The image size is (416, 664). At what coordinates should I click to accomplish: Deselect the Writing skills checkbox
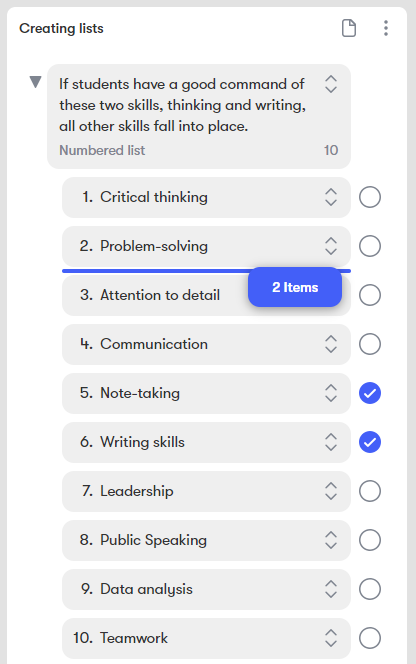[370, 442]
